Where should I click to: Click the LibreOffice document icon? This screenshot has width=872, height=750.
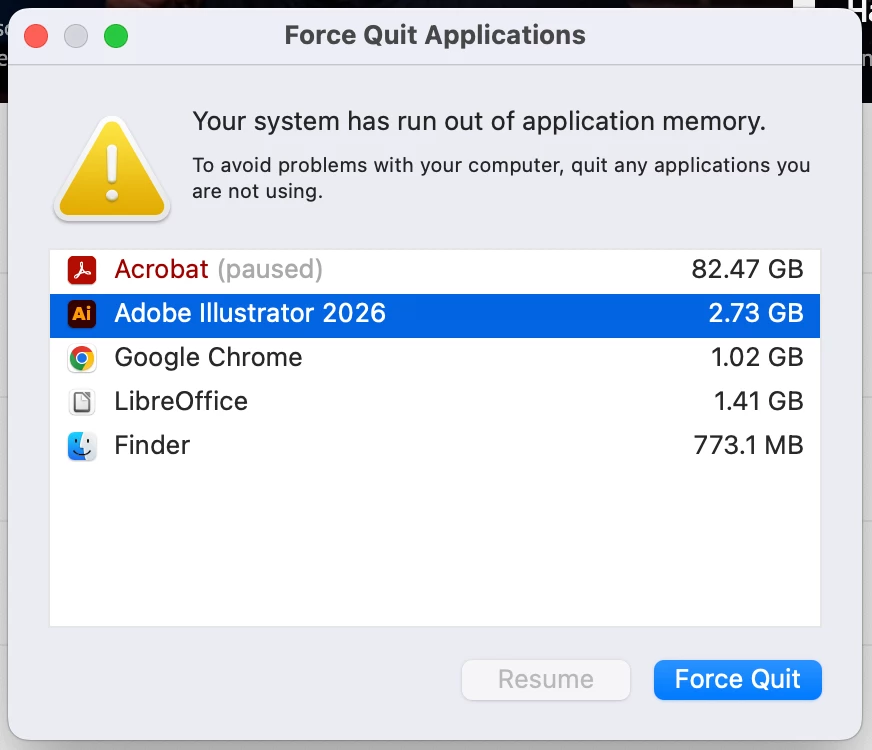[82, 402]
